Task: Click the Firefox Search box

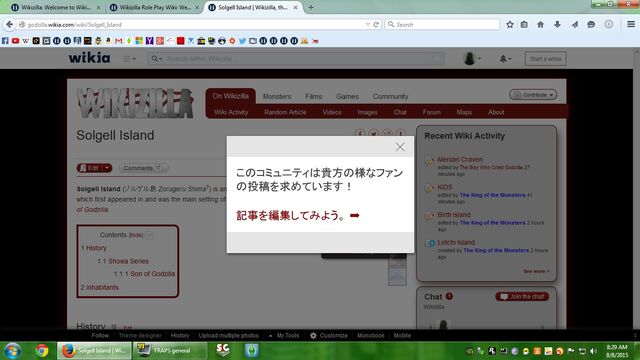Action: click(x=442, y=24)
